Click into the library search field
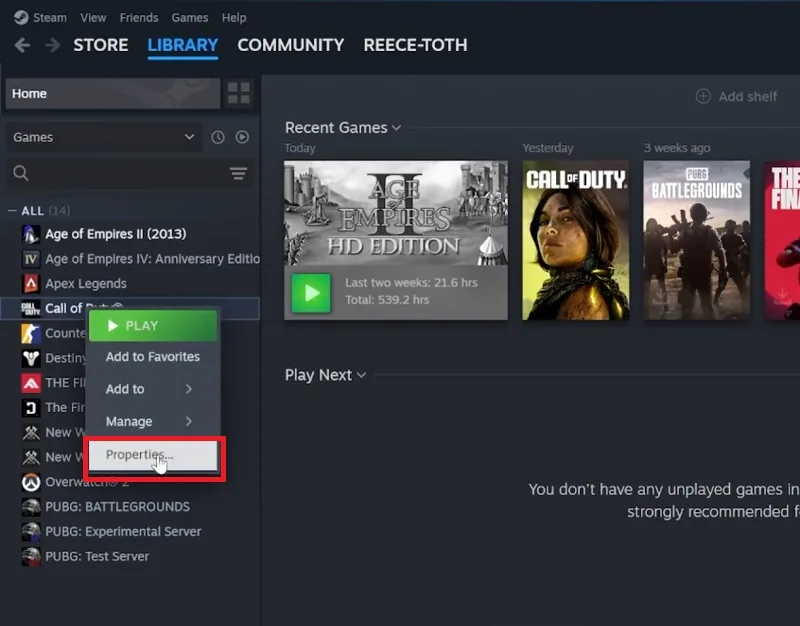 click(128, 173)
